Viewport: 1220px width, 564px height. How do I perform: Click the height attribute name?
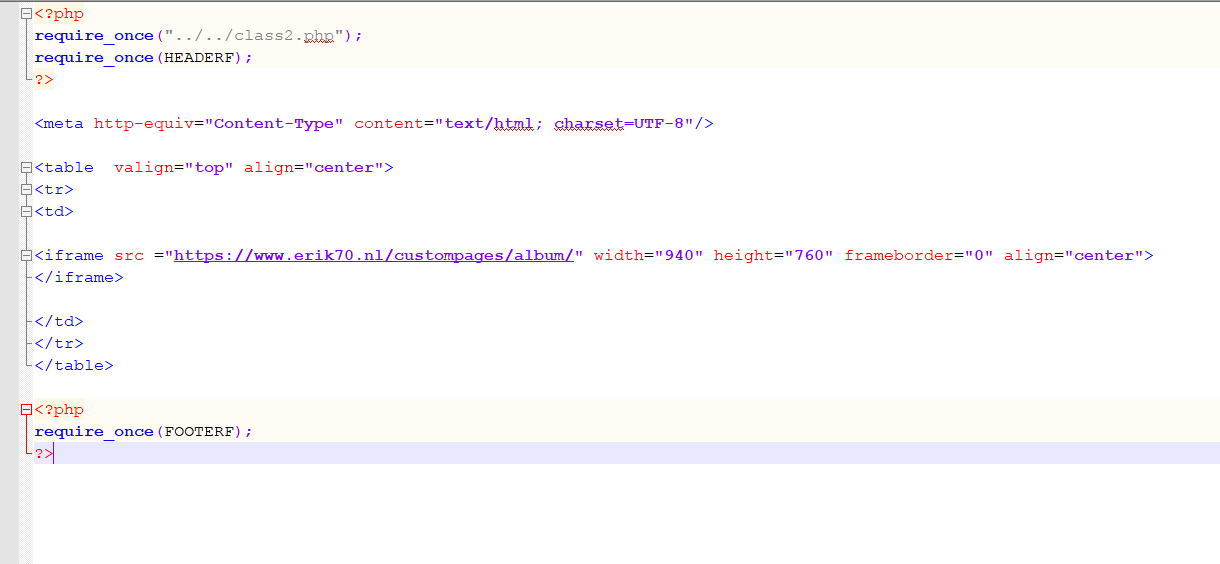click(744, 255)
